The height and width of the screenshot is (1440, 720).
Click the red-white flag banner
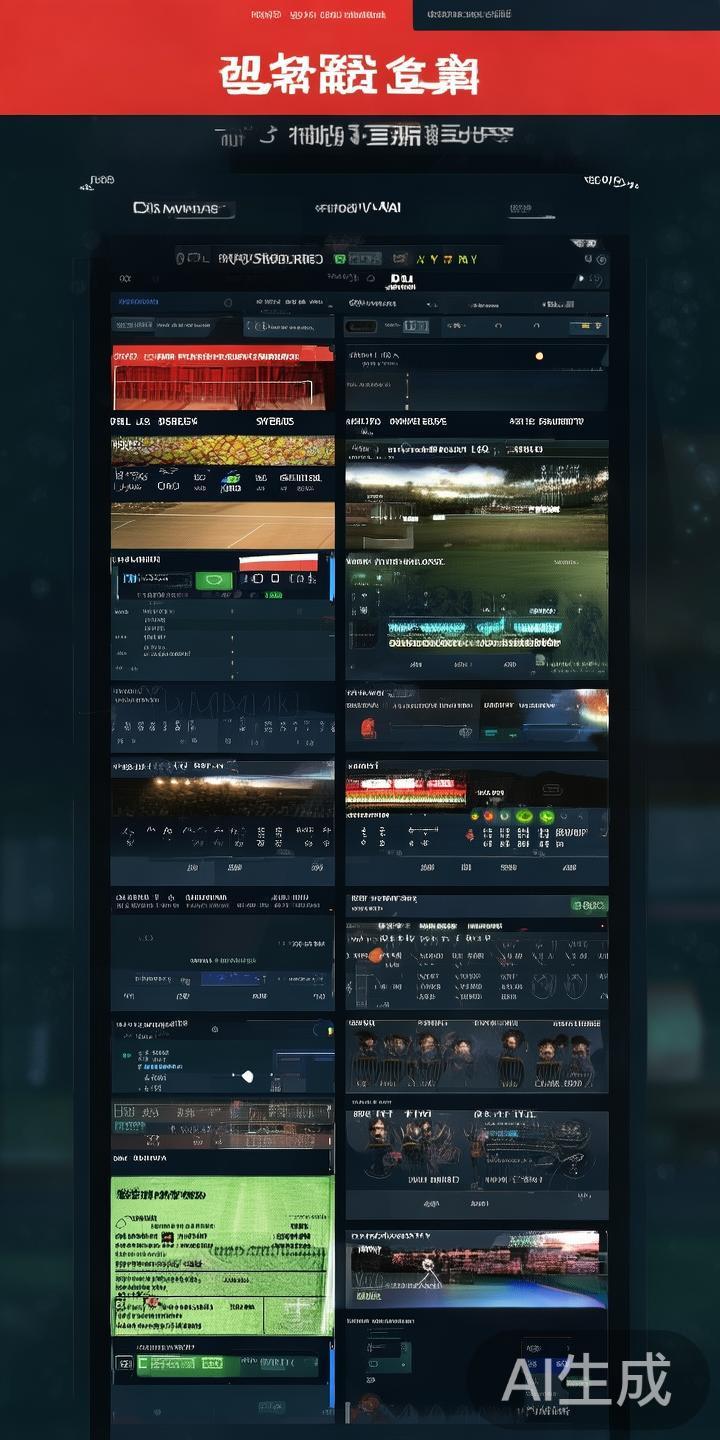point(279,563)
